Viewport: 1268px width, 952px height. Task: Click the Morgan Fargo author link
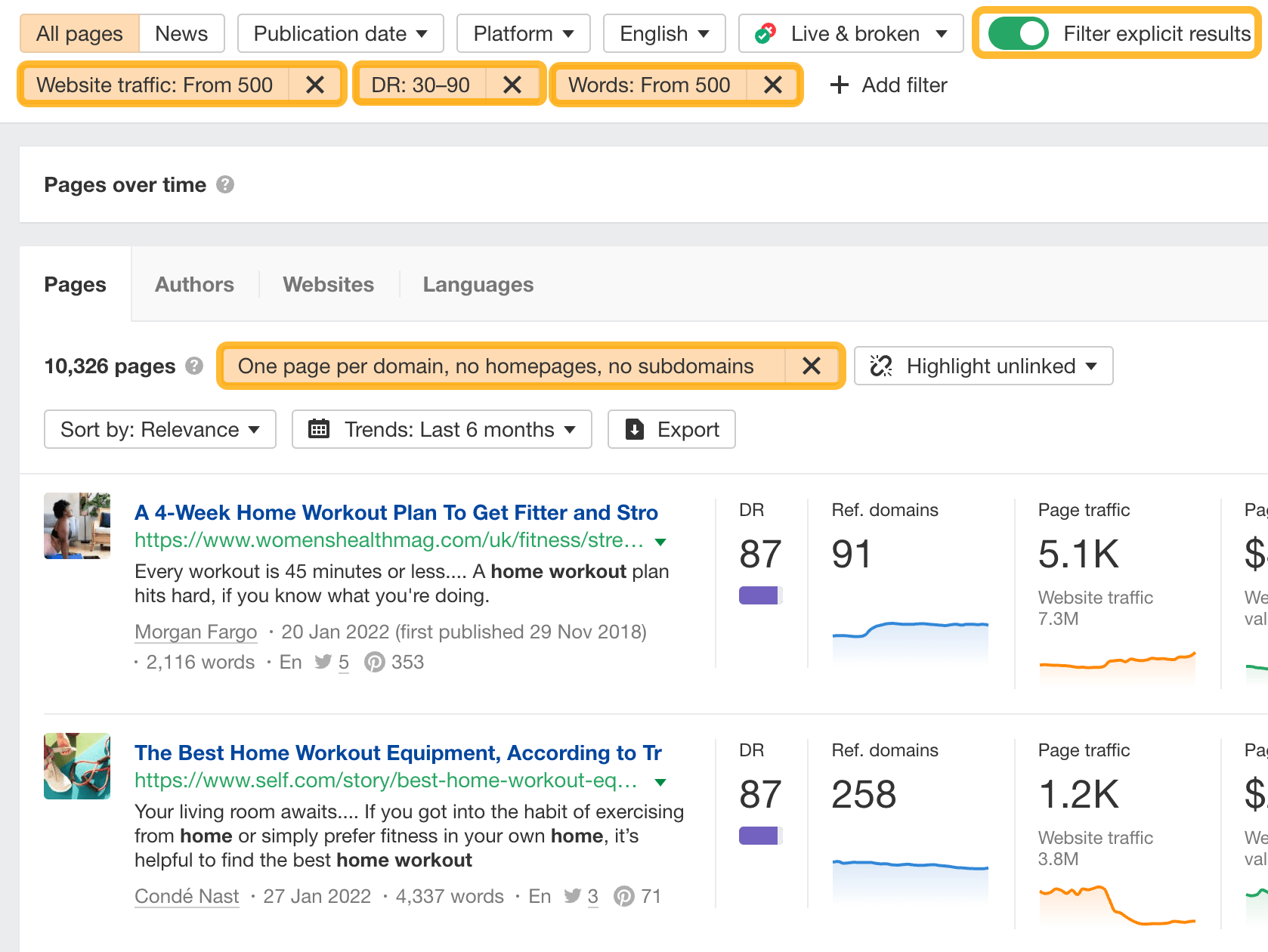196,632
